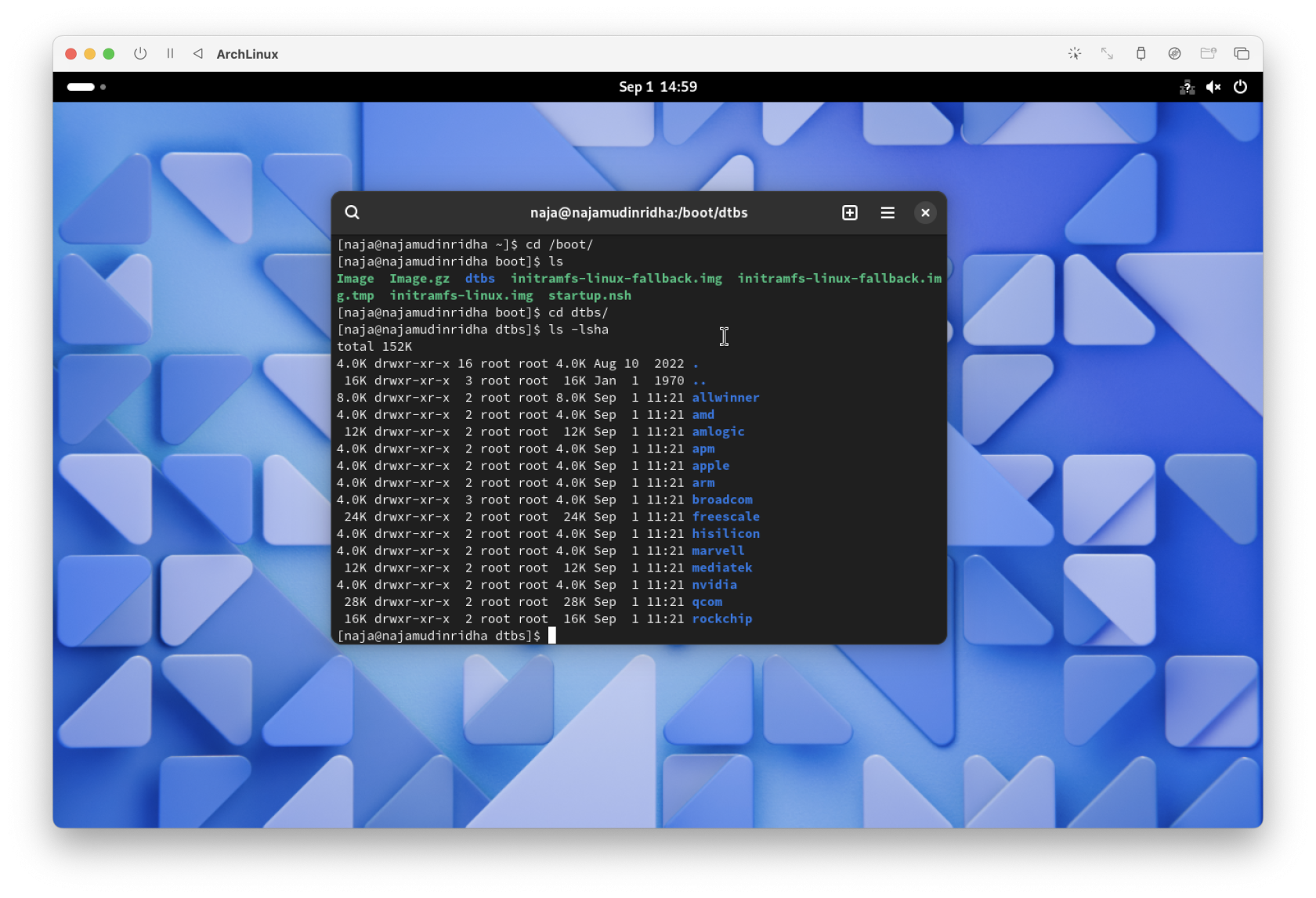1316x898 pixels.
Task: Click the dtbs entry in ls output
Action: [x=479, y=279]
